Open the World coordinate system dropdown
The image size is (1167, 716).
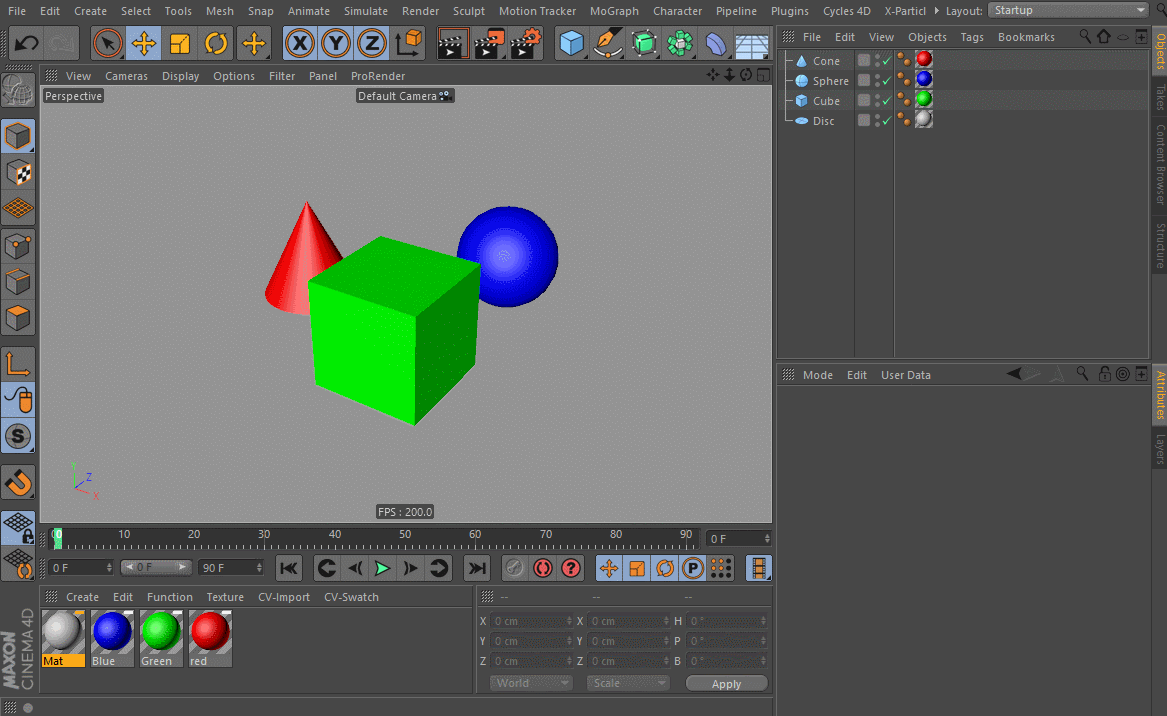tap(531, 683)
